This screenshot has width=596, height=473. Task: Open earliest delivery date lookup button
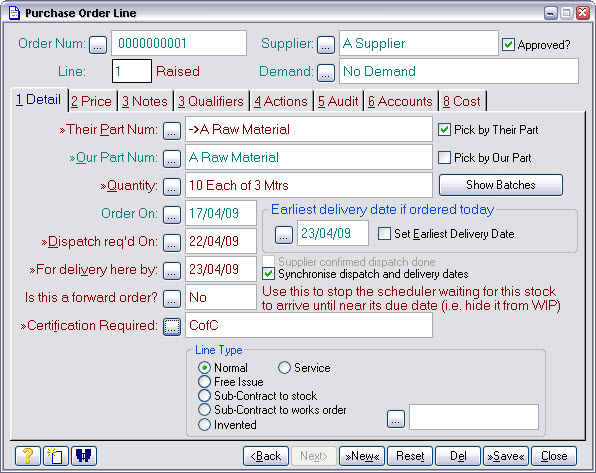coord(284,235)
